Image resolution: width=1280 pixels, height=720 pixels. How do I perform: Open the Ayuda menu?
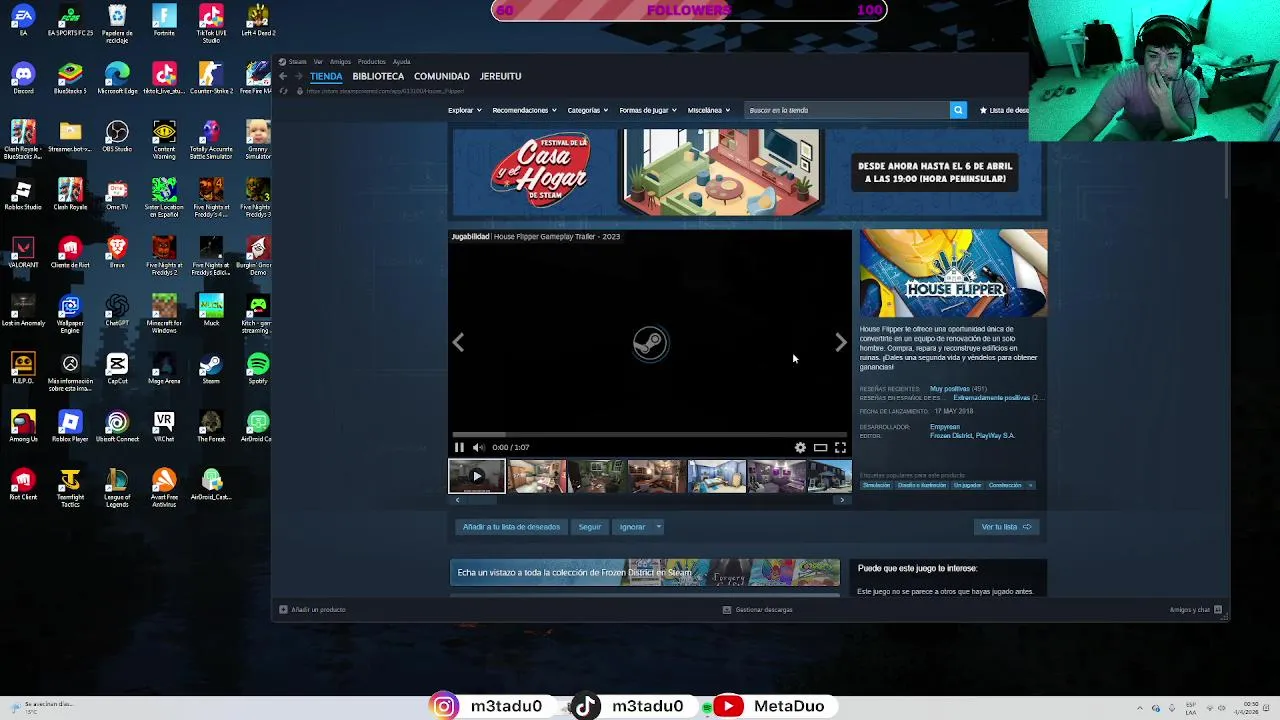coord(401,62)
